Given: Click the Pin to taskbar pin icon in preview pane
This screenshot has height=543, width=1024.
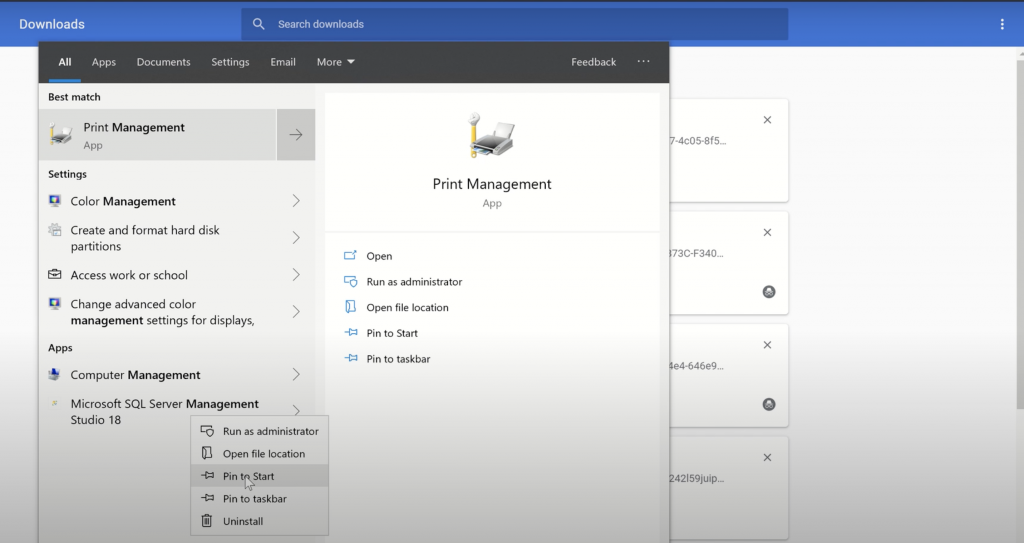Looking at the screenshot, I should pos(351,358).
